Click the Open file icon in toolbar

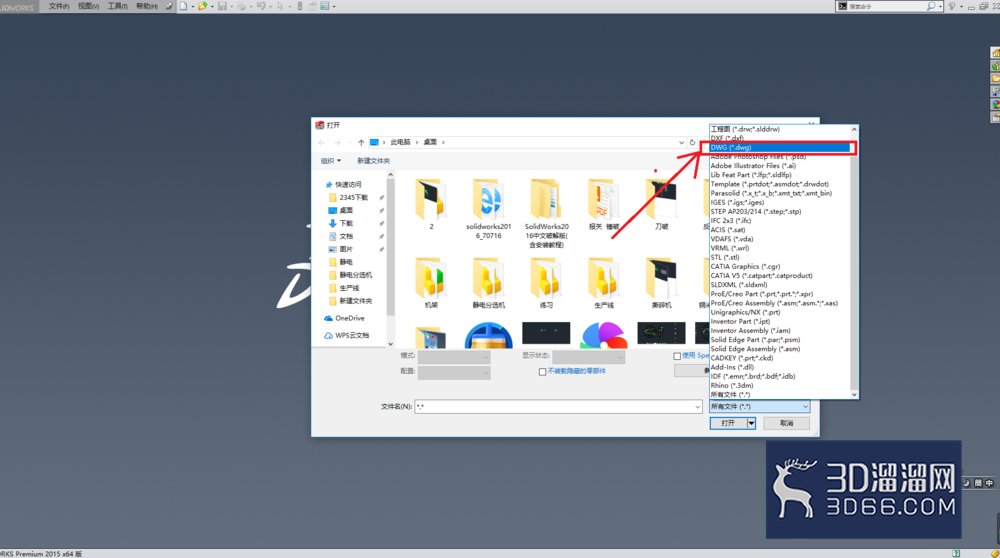click(203, 6)
